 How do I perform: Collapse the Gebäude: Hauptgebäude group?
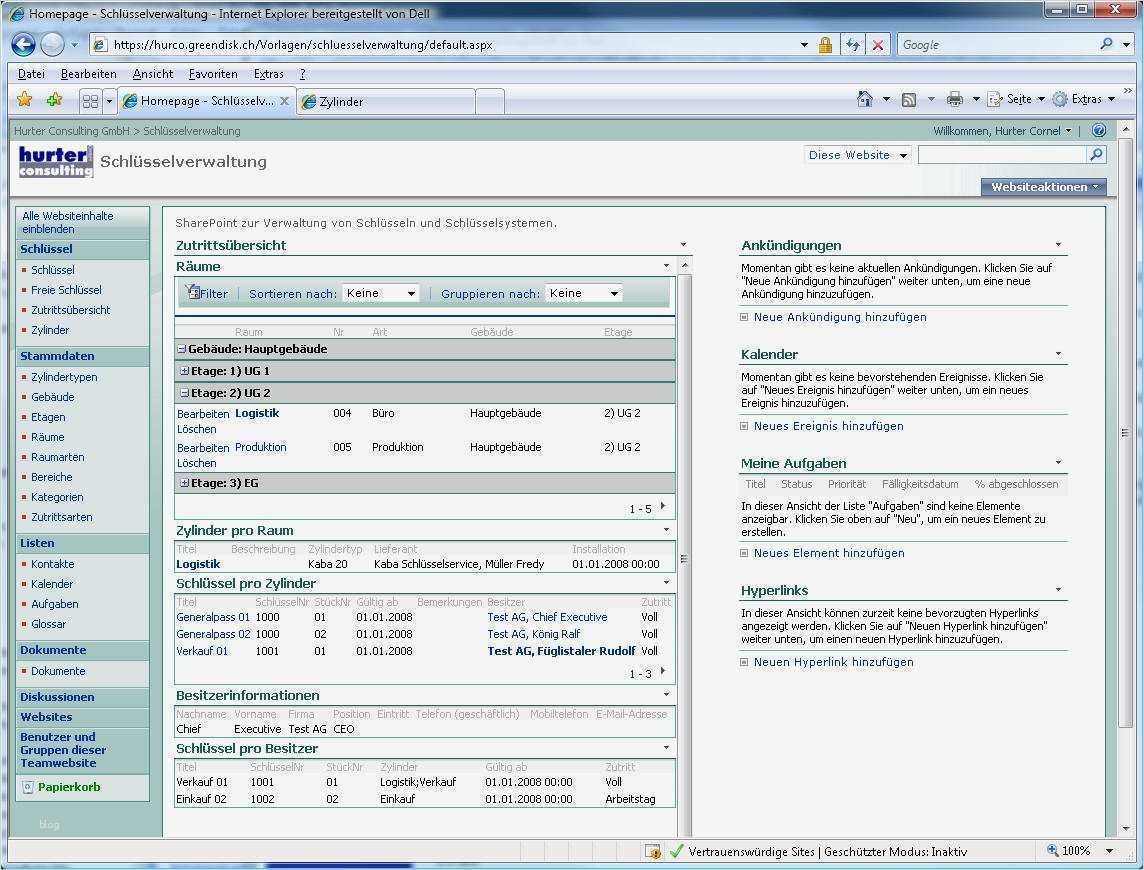pos(182,349)
